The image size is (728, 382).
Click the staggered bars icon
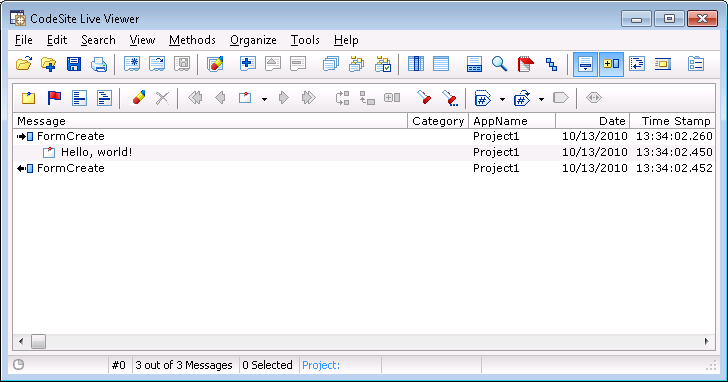pos(104,97)
